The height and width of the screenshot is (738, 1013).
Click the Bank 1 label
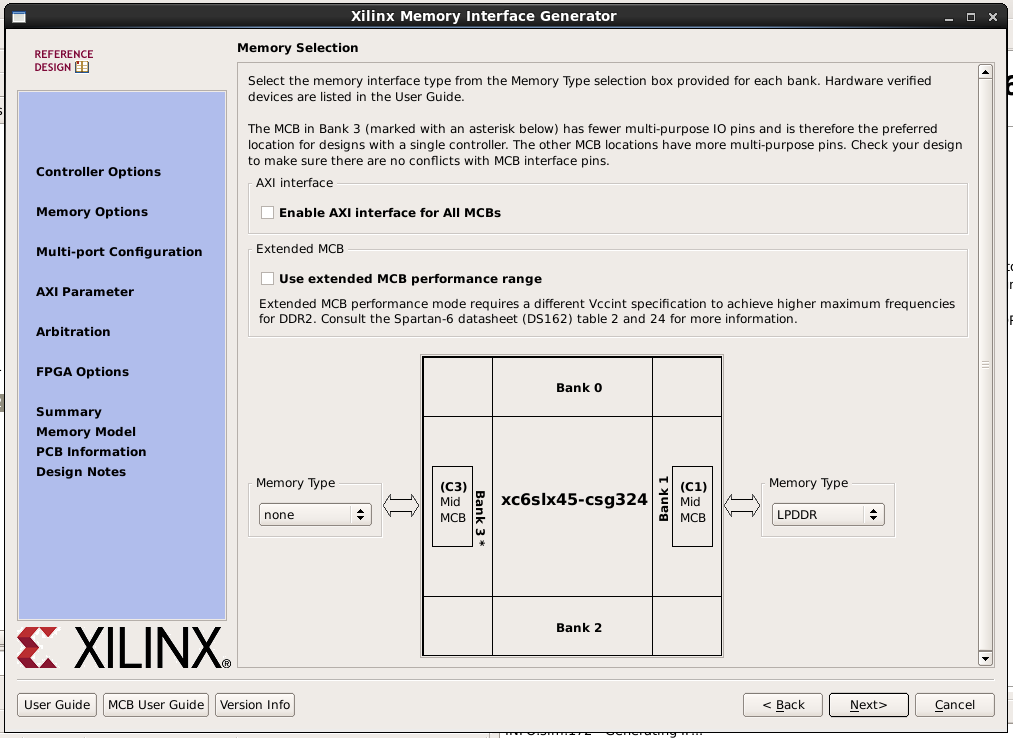[x=663, y=499]
